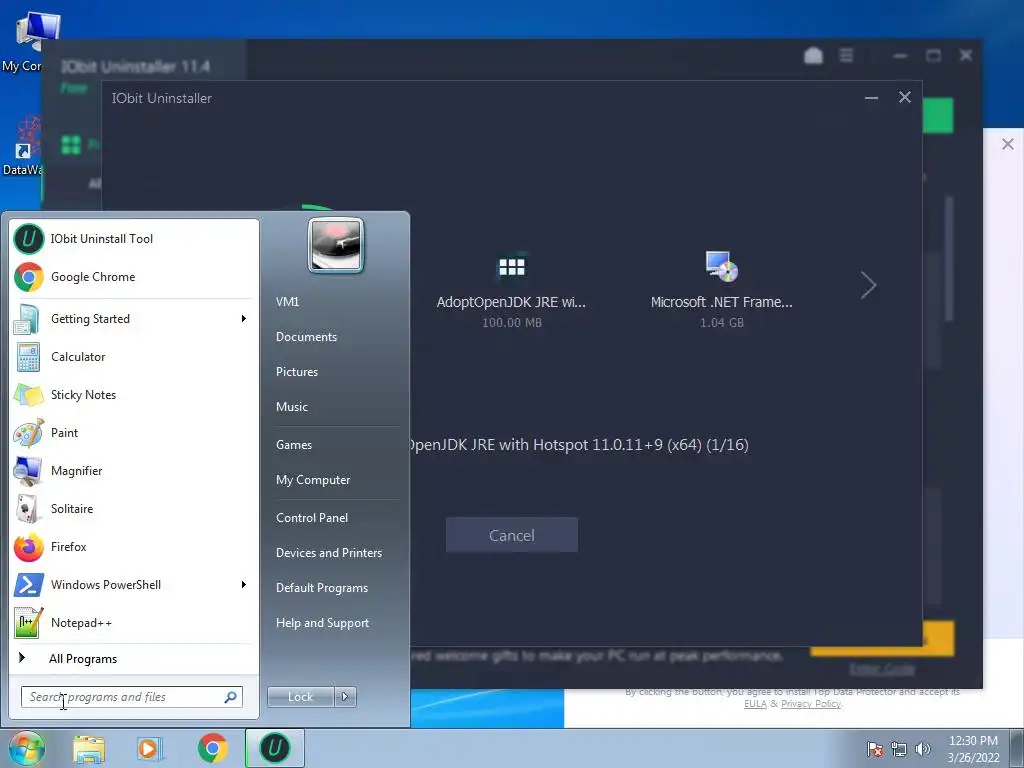Screen dimensions: 1024x768
Task: Open Getting Started entry
Action: click(x=134, y=319)
